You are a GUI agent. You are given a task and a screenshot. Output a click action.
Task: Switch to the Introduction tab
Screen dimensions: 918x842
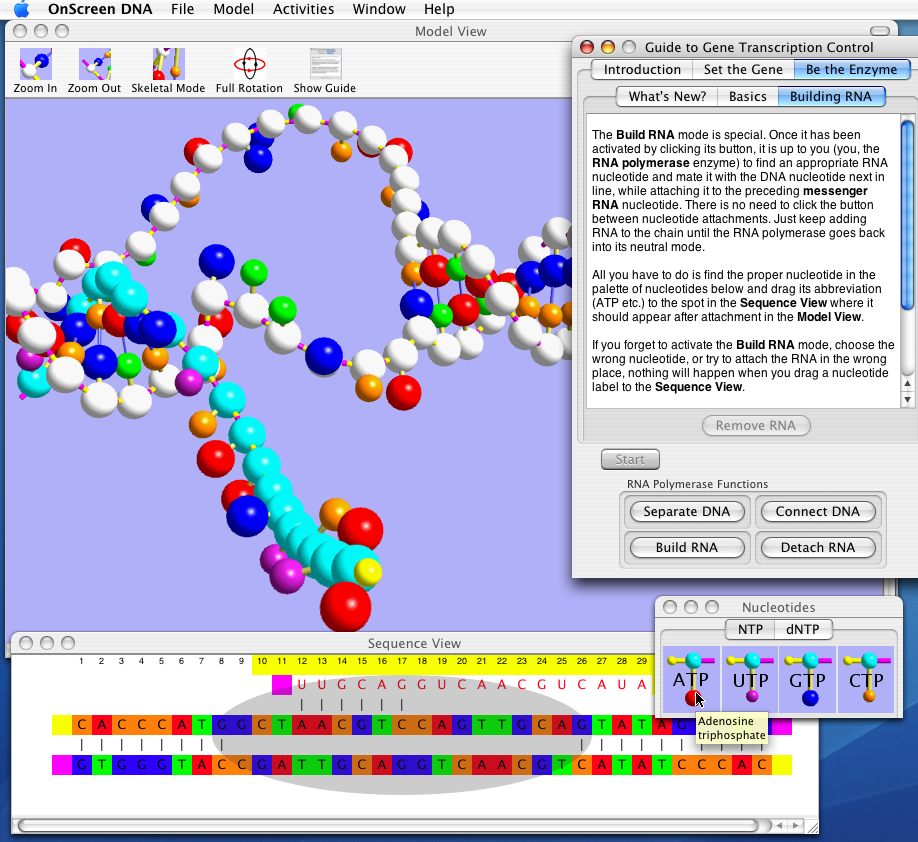coord(642,69)
